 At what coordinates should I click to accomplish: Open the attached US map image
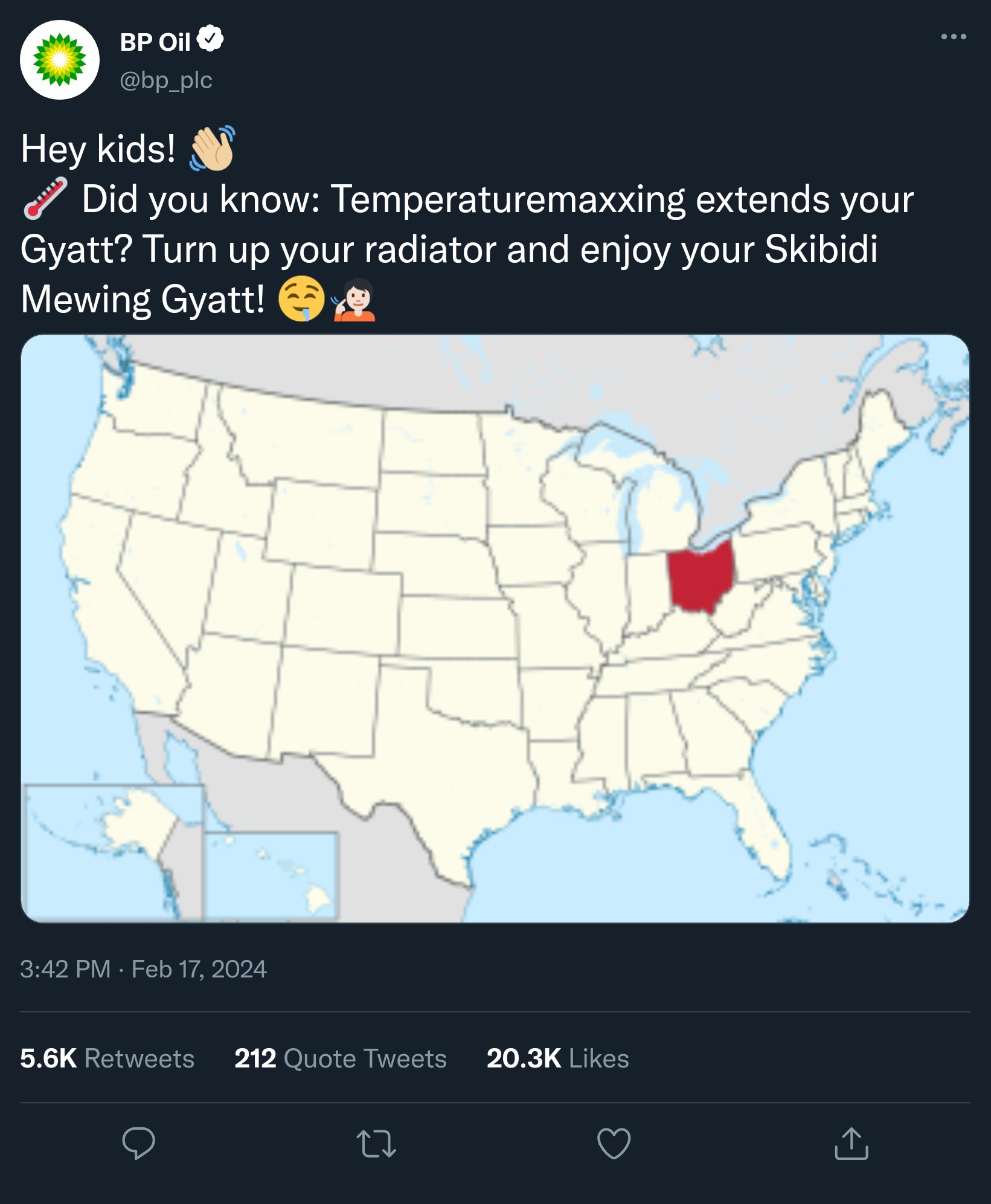[495, 628]
